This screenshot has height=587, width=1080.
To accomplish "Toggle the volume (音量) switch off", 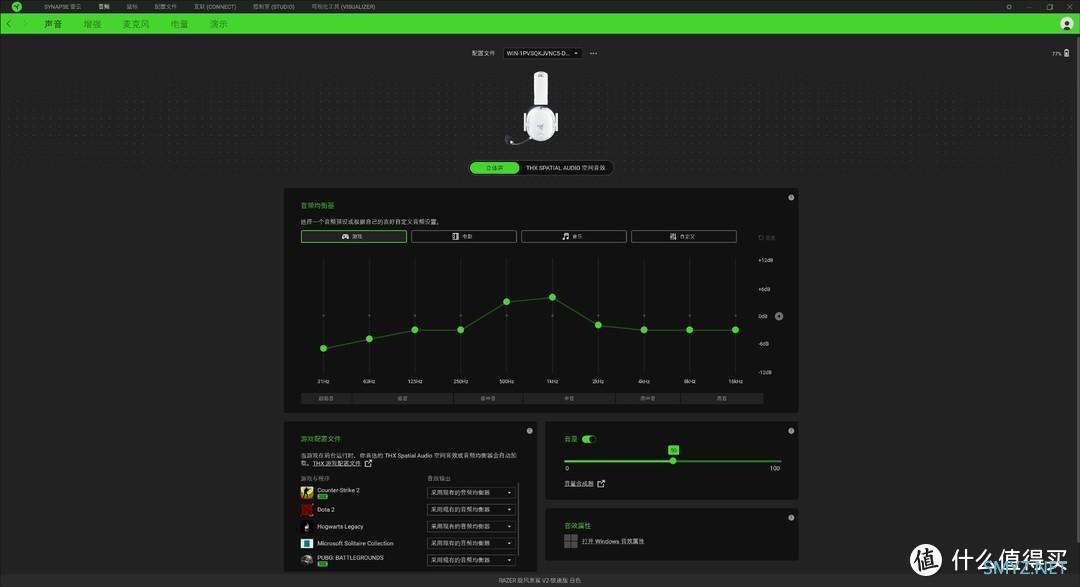I will click(x=589, y=439).
